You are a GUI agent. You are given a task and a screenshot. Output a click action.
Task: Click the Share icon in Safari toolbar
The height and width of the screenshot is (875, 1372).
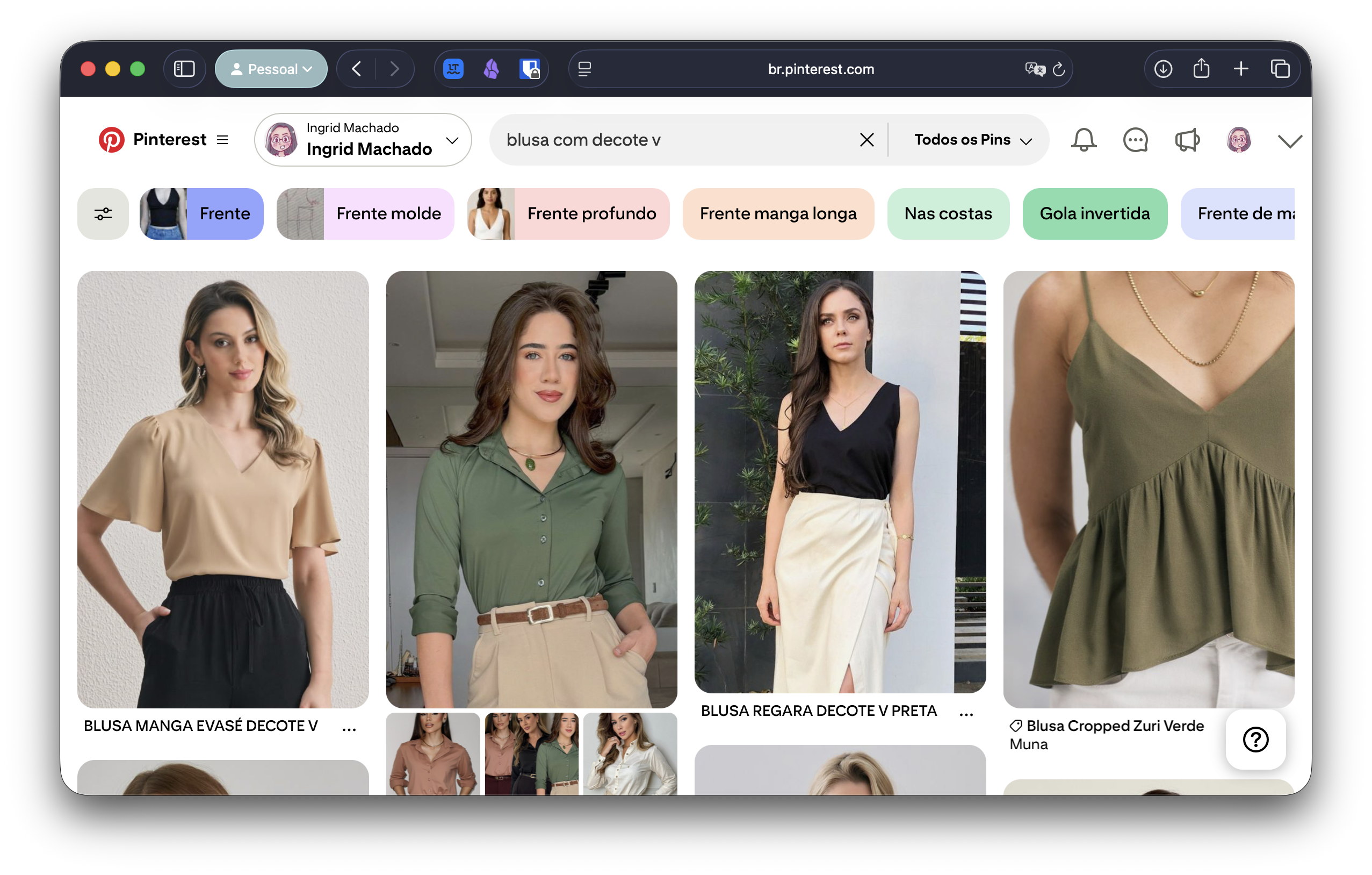point(1202,68)
